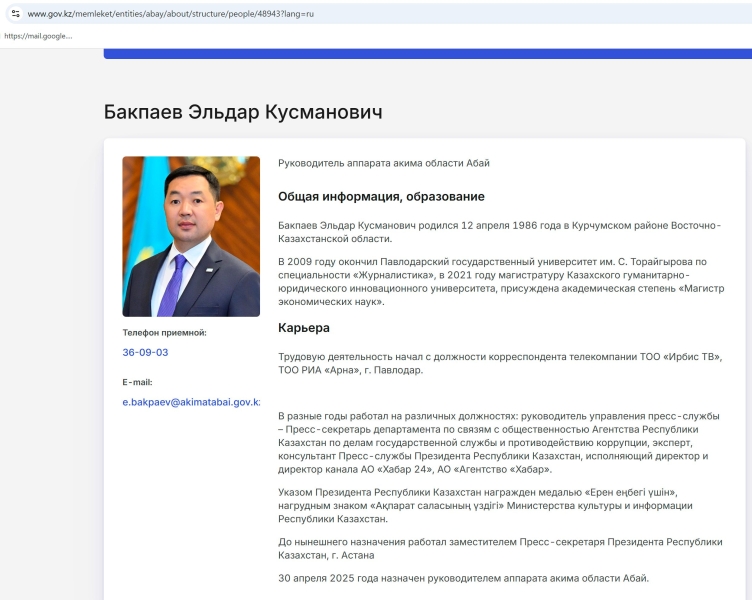Select the paragraph starting "До нынешнего назначения"
752x600 pixels.
point(500,549)
